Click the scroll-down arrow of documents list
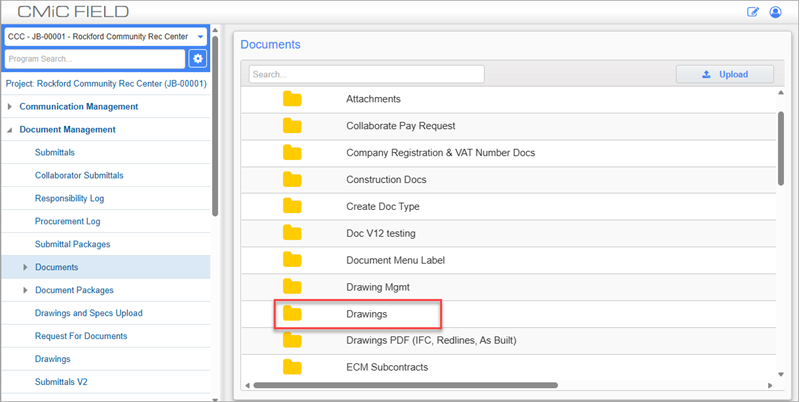800x402 pixels. tap(781, 375)
